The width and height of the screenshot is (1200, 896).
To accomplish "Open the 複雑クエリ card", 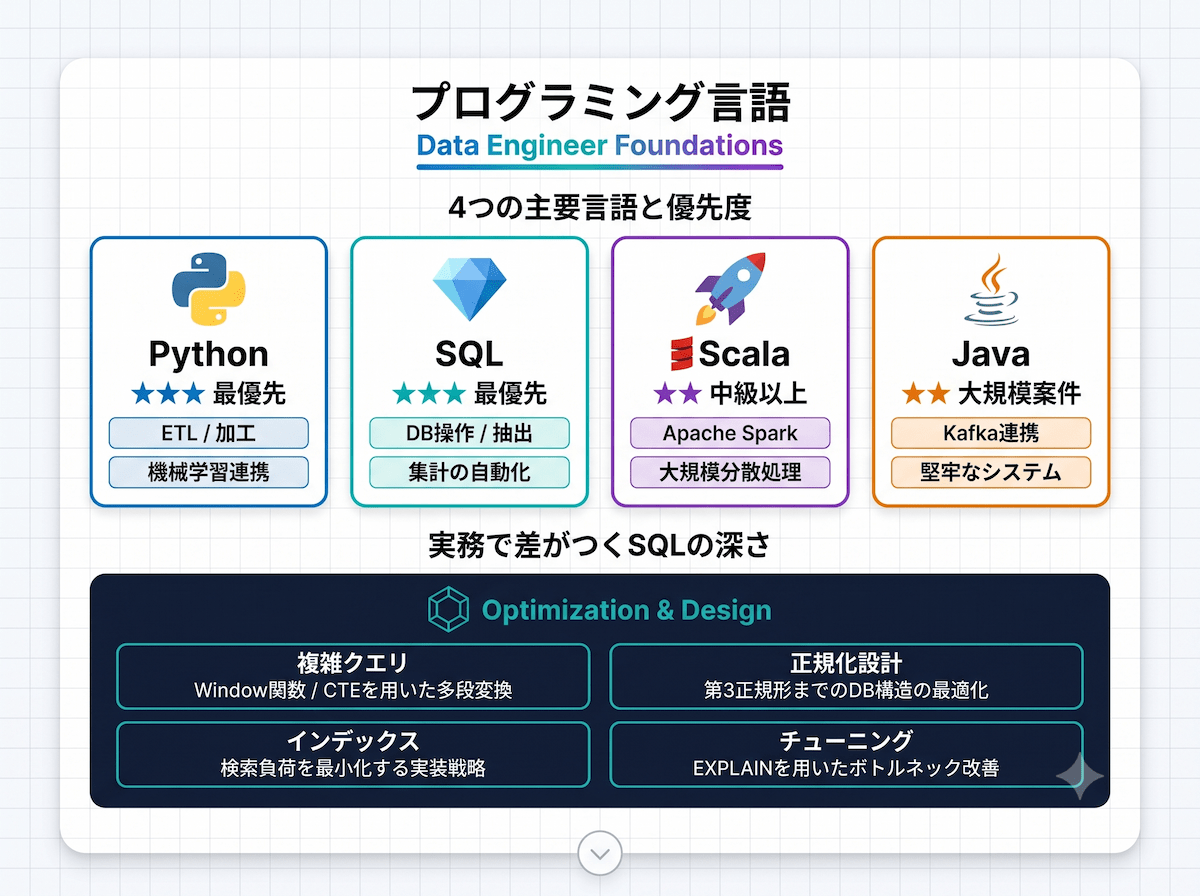I will (353, 676).
